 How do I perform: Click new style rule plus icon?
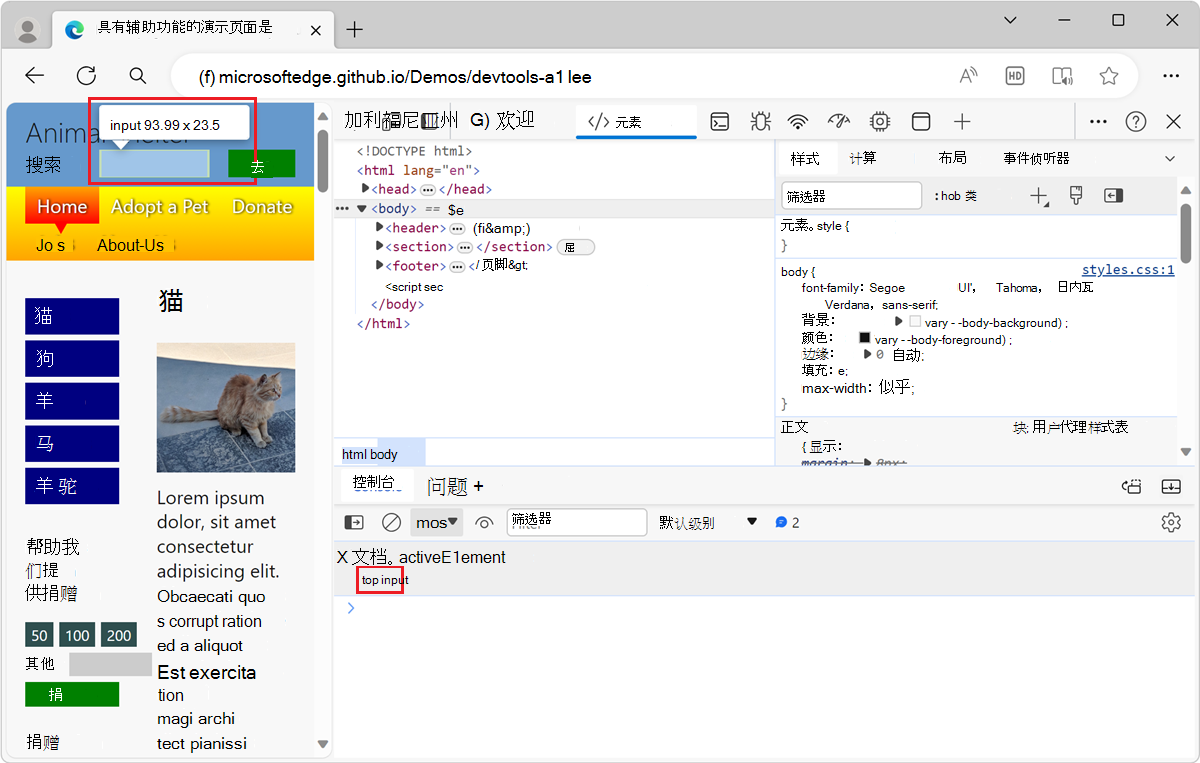tap(1039, 196)
